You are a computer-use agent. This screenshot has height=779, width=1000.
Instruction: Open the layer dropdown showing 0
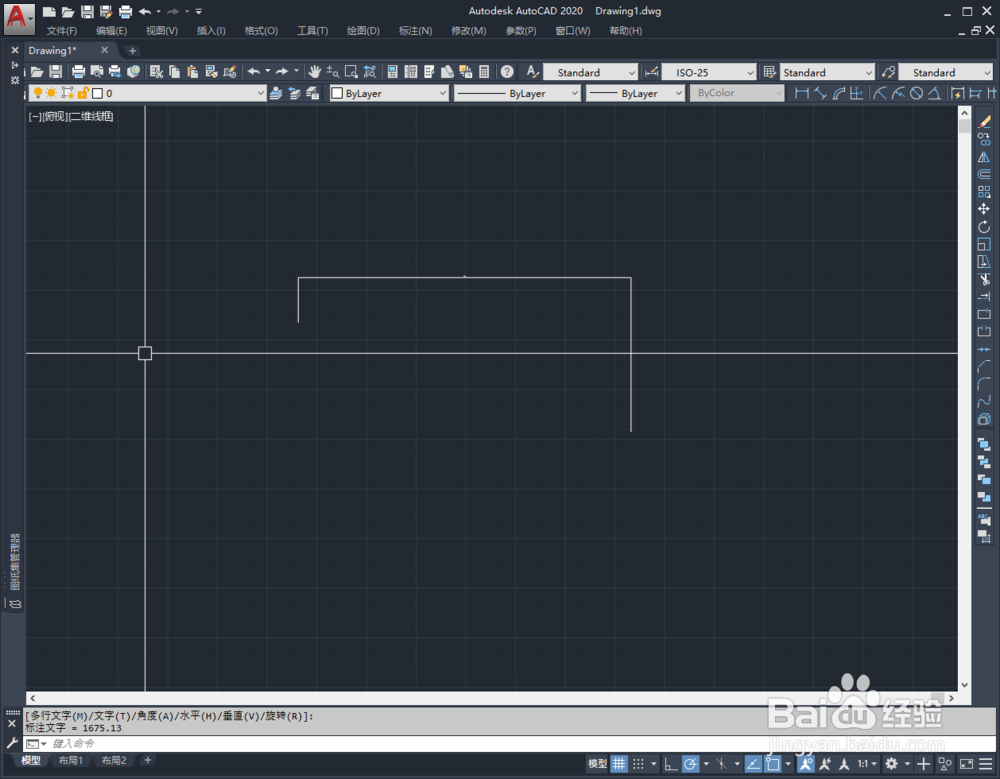pos(147,93)
